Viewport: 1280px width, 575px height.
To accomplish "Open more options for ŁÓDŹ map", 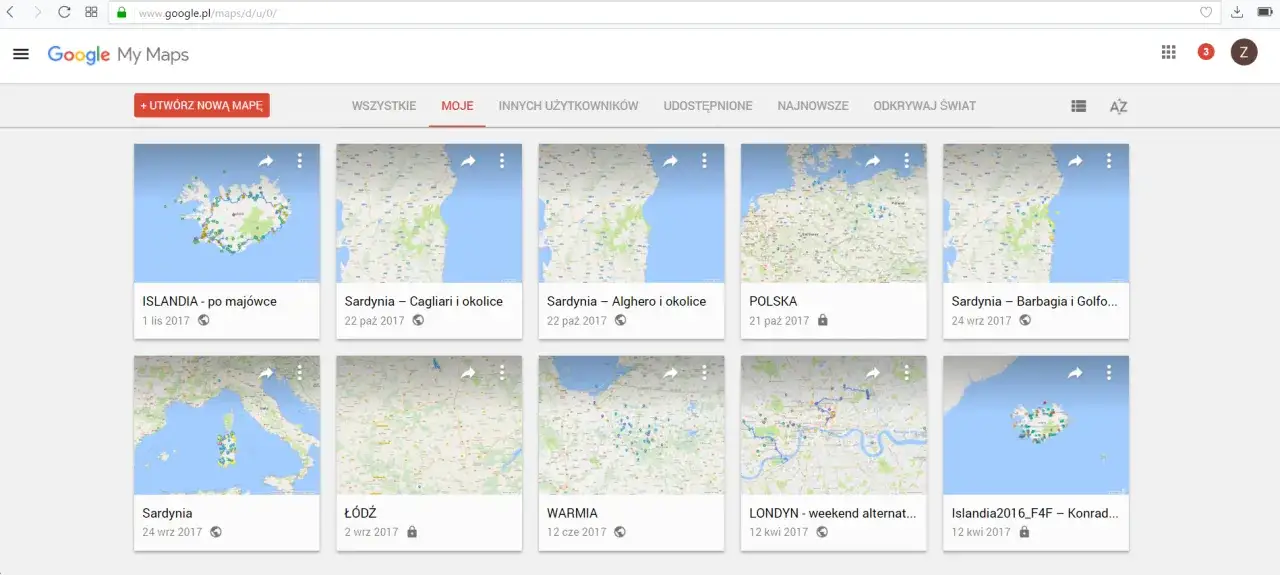I will coord(502,373).
